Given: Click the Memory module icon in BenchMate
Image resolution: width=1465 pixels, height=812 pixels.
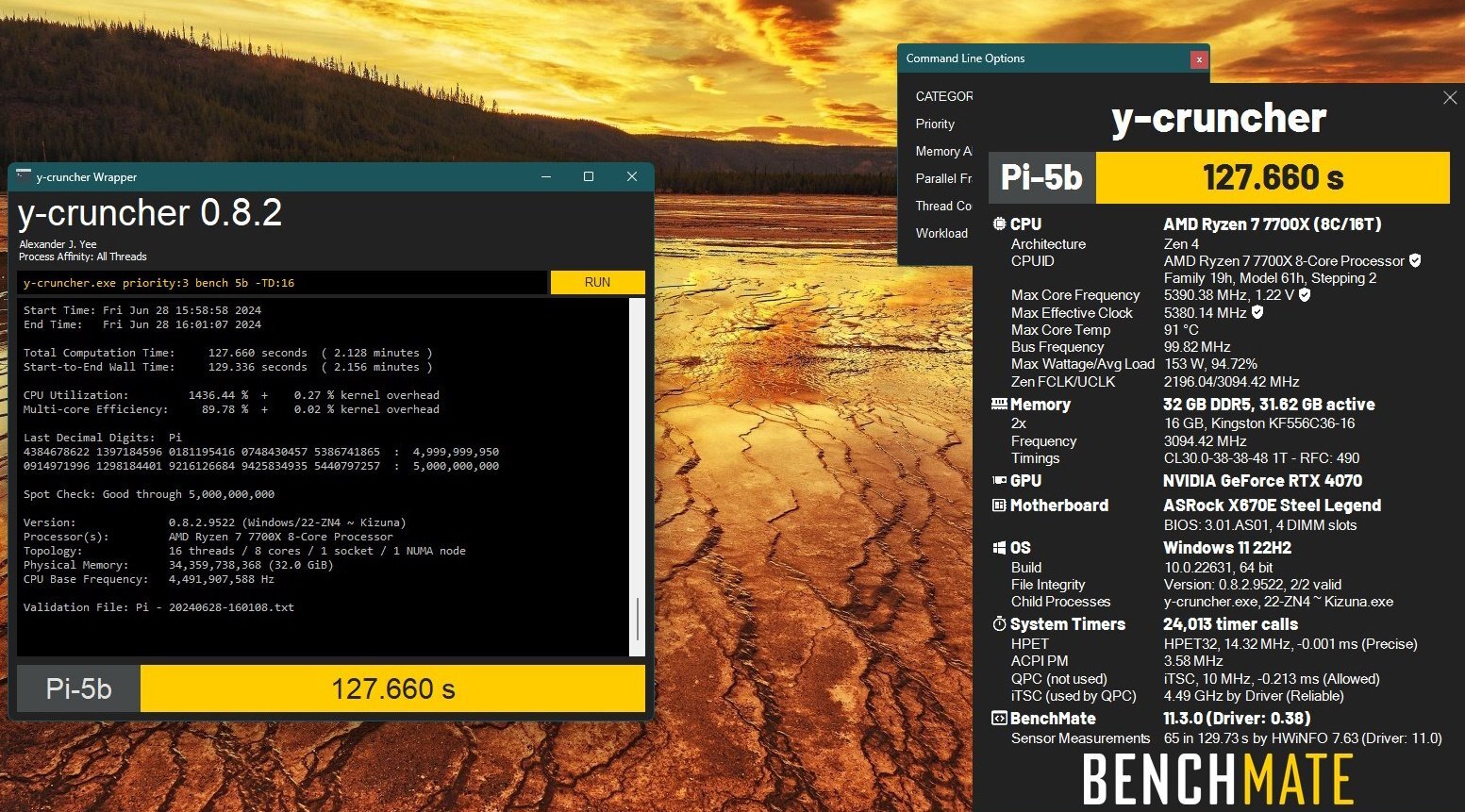Looking at the screenshot, I should tap(999, 404).
